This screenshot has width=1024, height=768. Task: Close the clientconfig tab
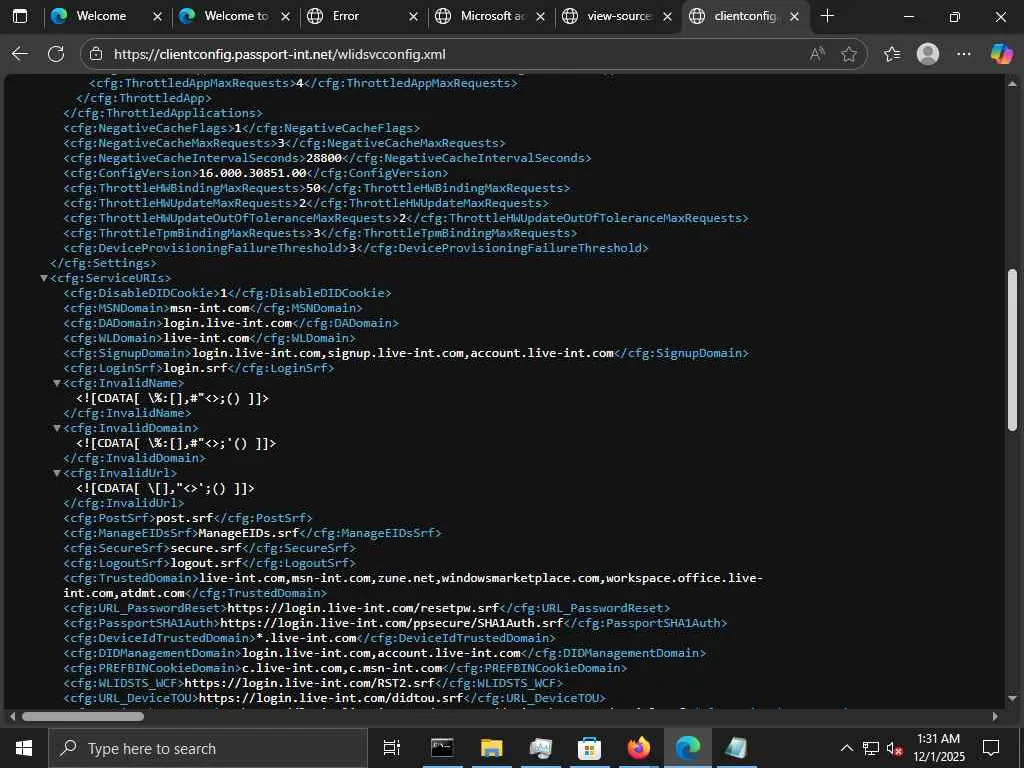pyautogui.click(x=795, y=16)
